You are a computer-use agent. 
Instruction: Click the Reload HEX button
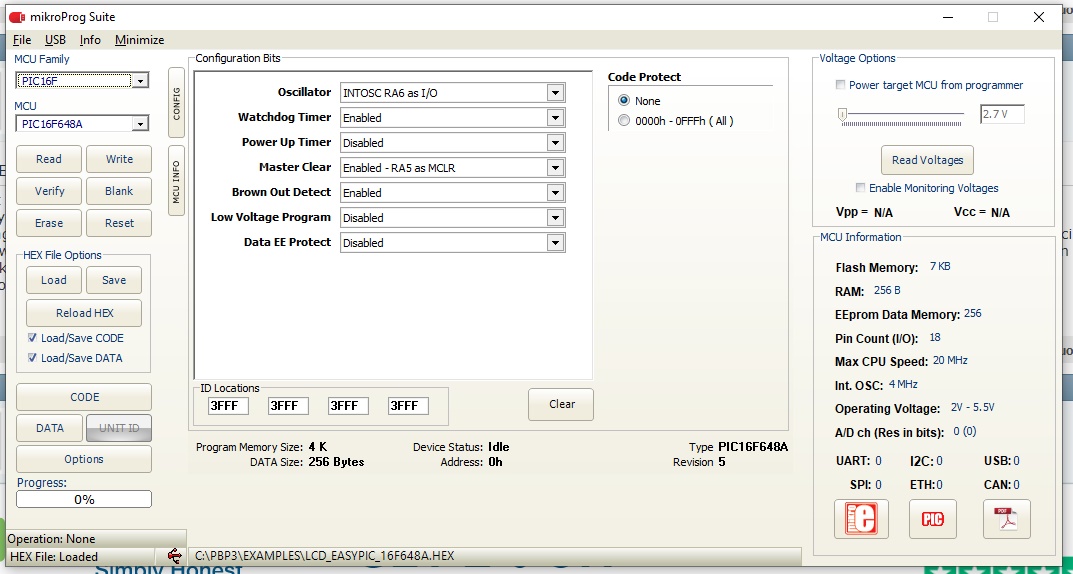[84, 313]
